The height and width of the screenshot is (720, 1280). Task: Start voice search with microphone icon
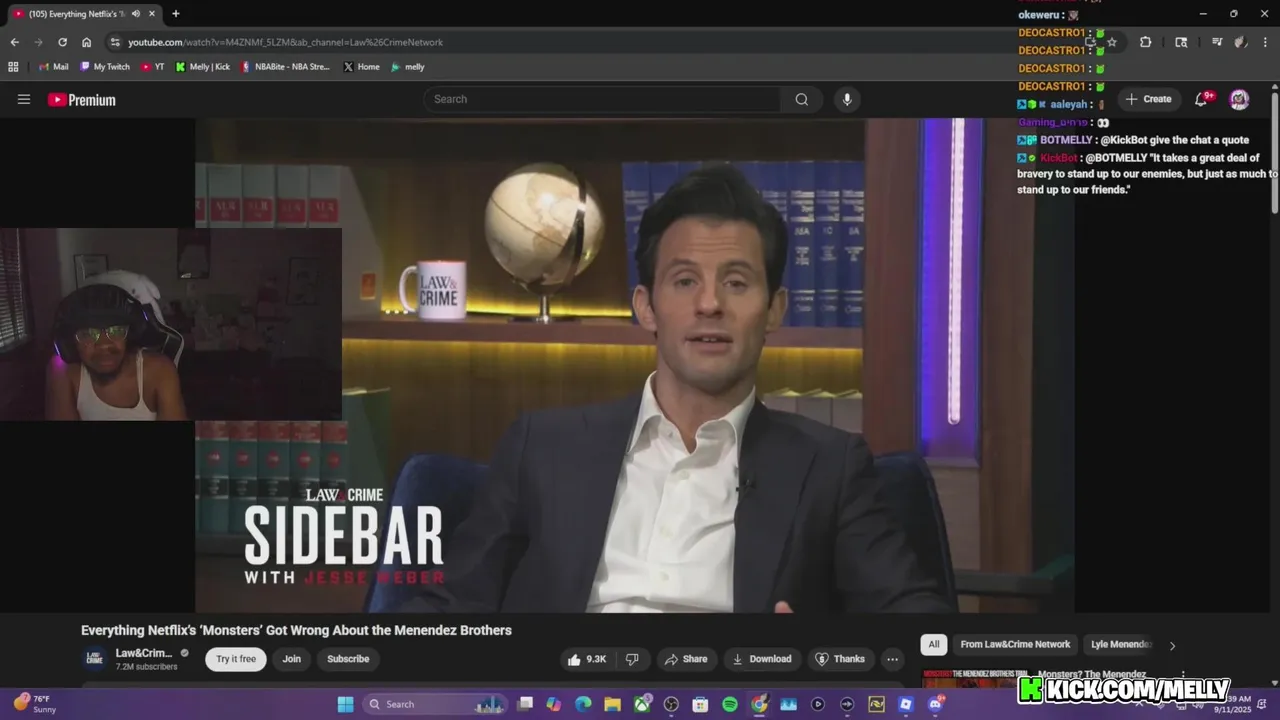[847, 99]
